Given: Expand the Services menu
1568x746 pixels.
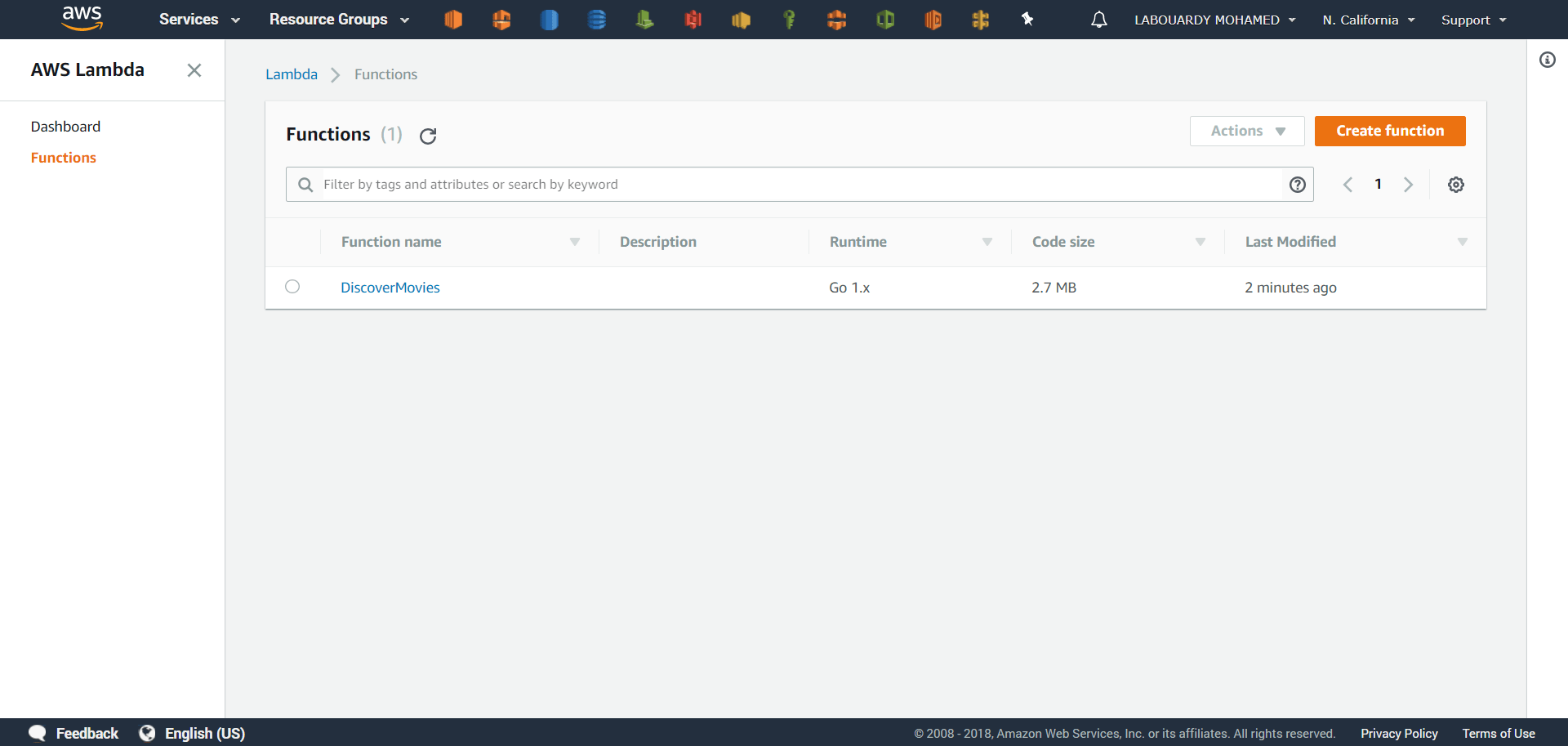Looking at the screenshot, I should 199,20.
